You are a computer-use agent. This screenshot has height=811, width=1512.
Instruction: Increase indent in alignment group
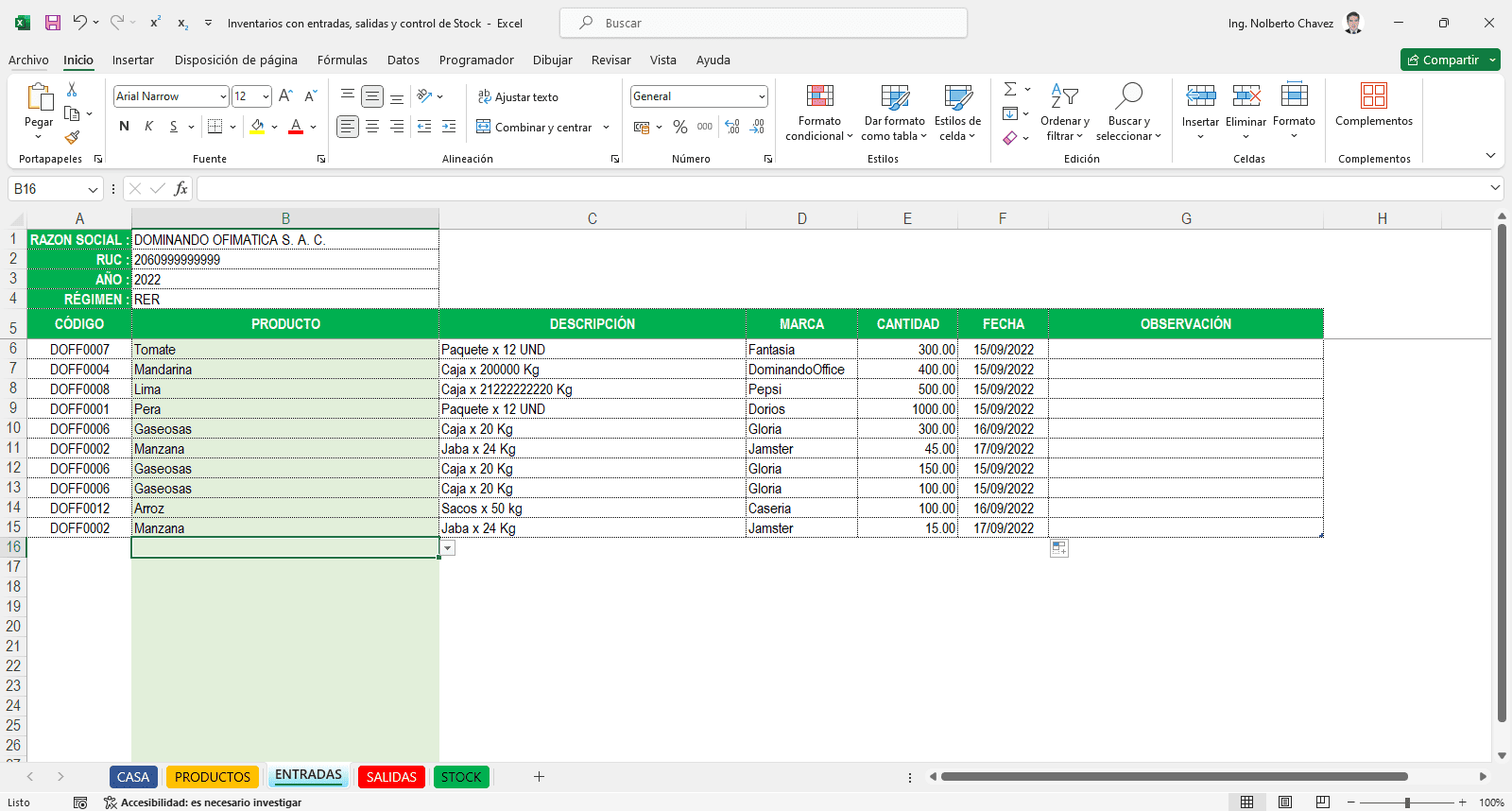[x=449, y=127]
